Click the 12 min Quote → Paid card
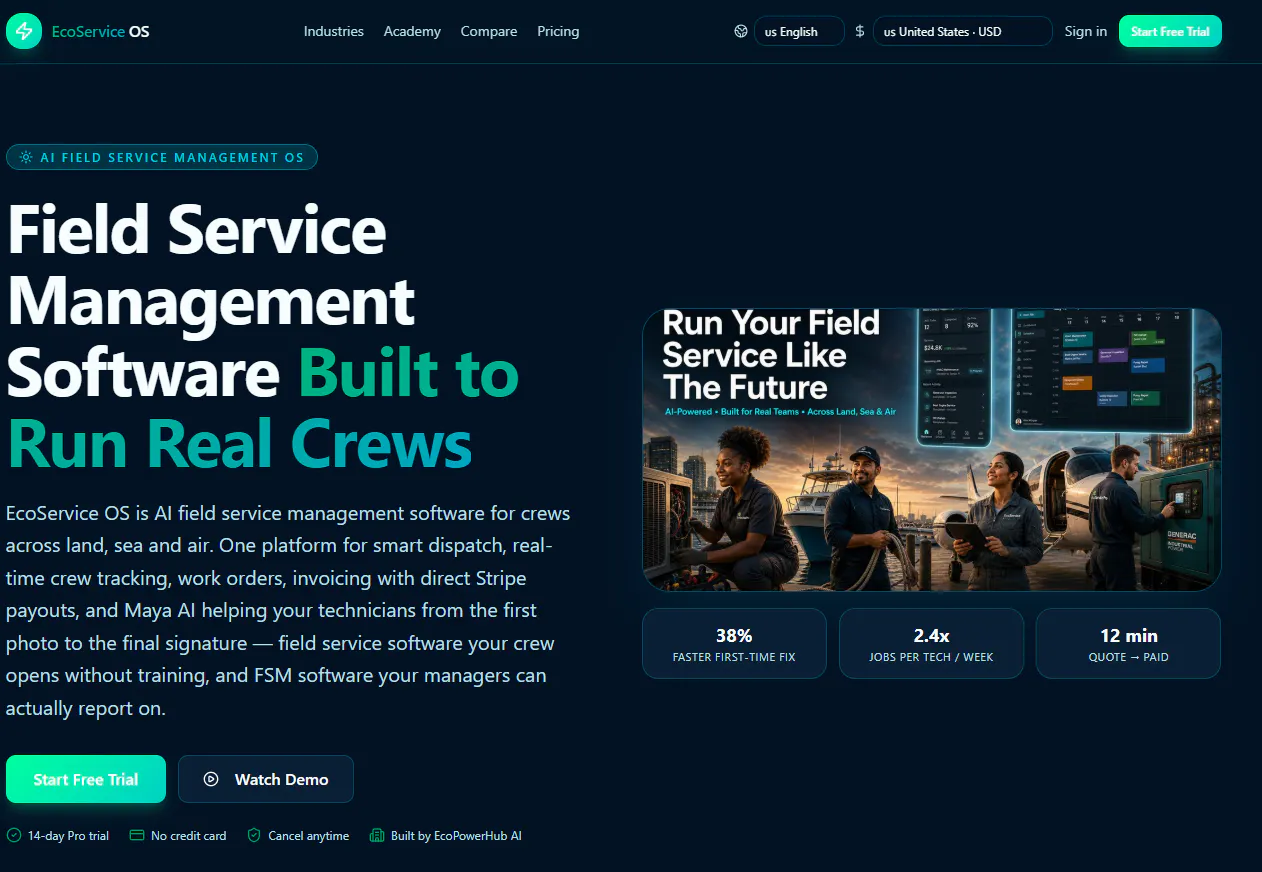 pos(1128,644)
